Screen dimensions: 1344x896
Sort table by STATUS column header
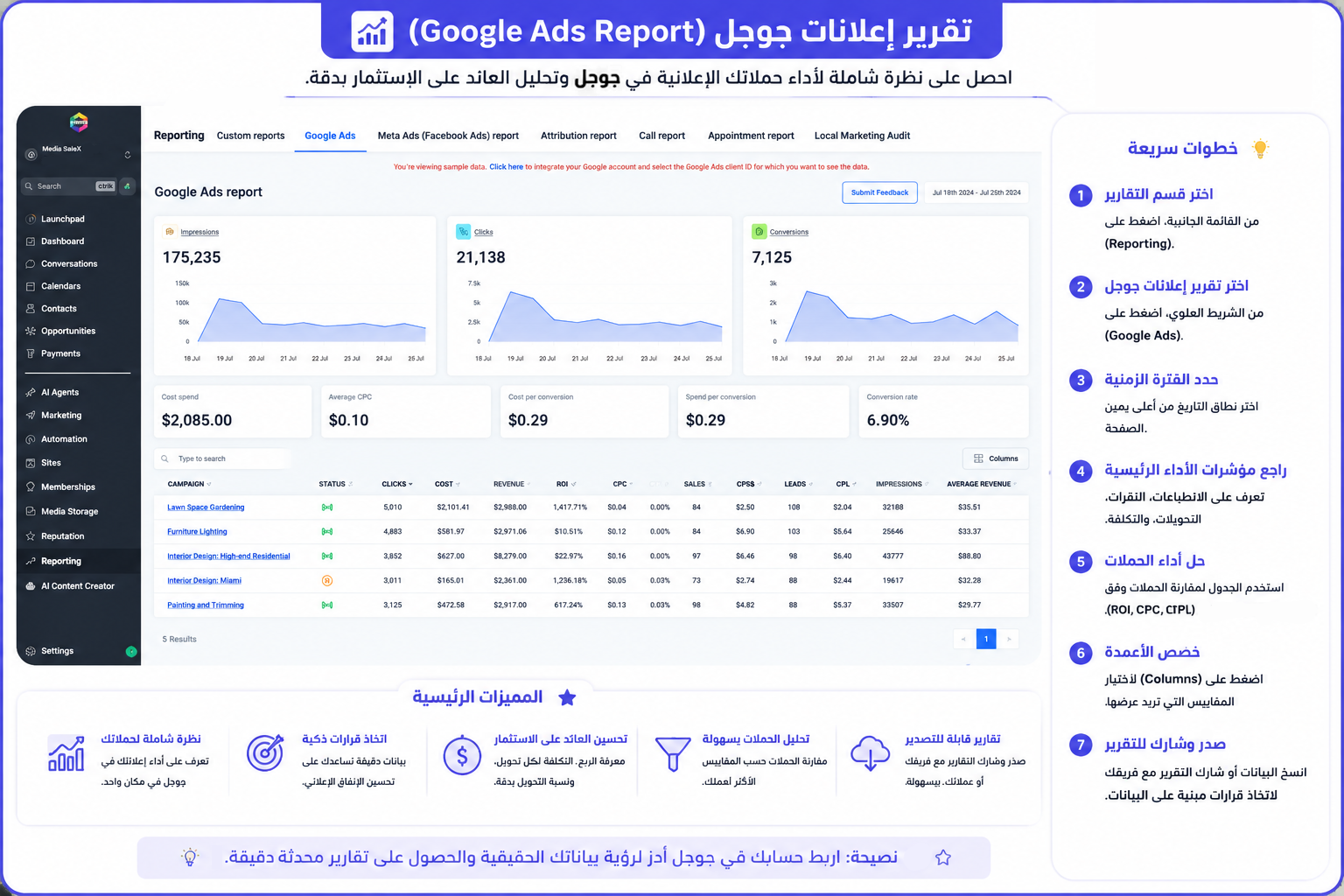tap(335, 484)
